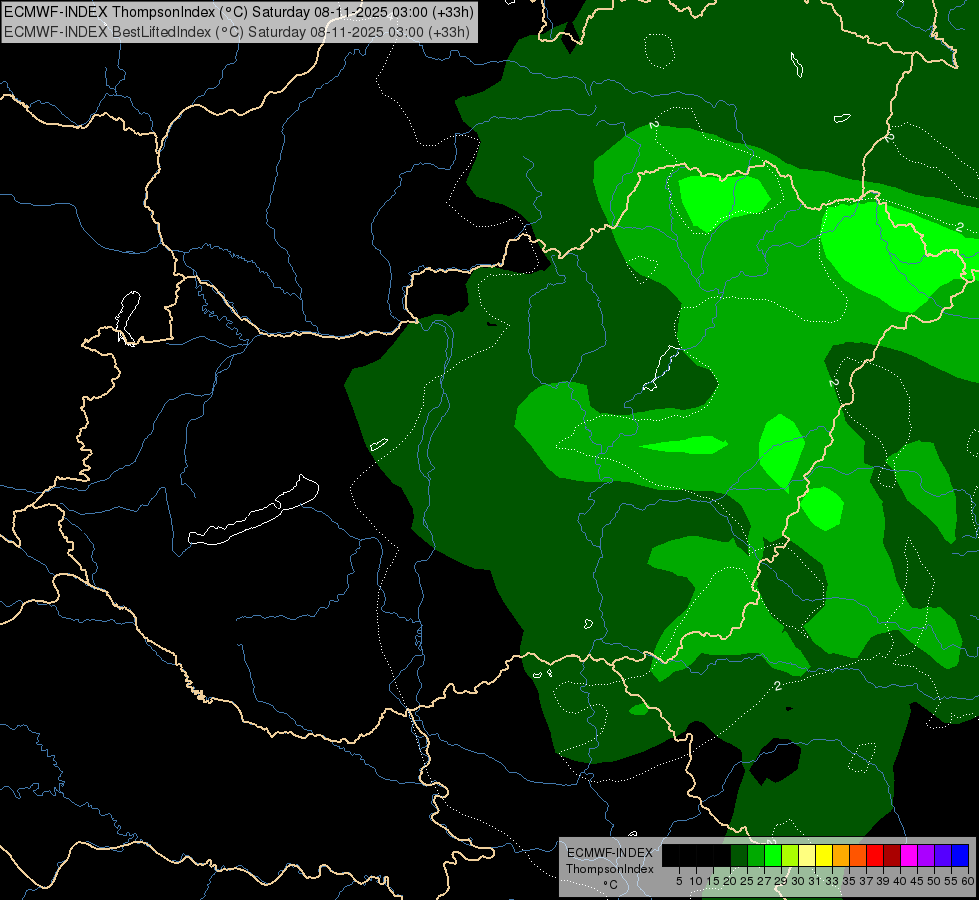Click the red-orange 35-37 legend swatch
This screenshot has width=979, height=900.
tap(858, 855)
